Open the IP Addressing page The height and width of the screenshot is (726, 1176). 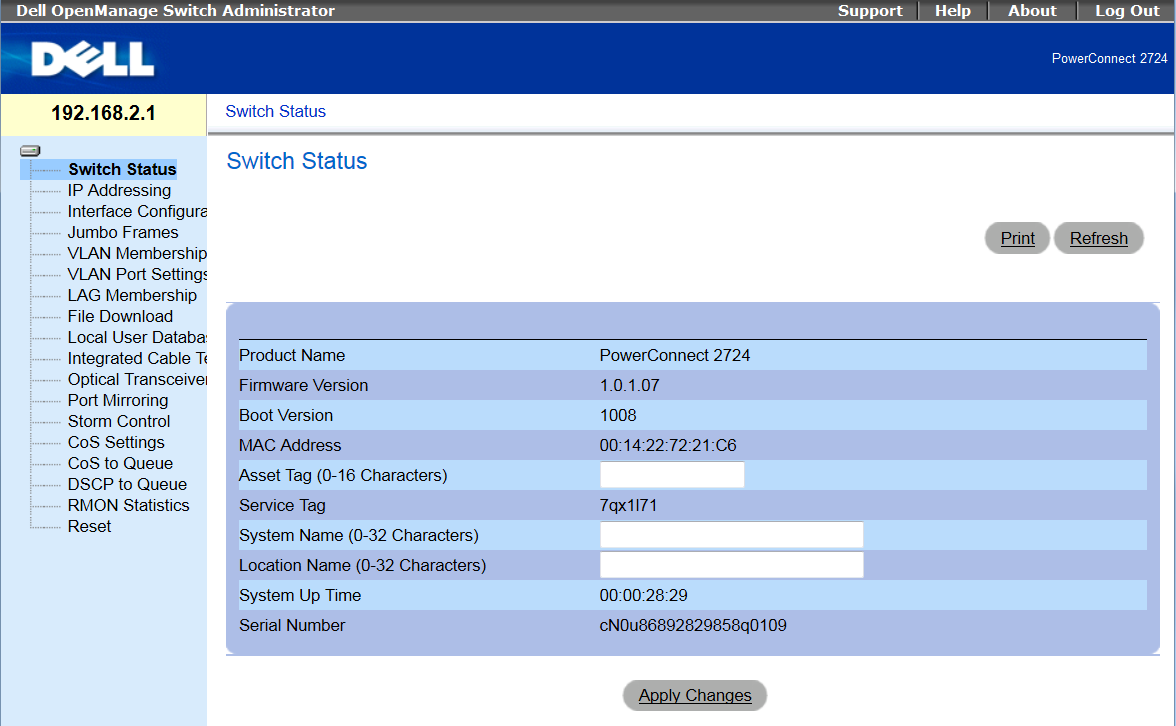tap(119, 190)
